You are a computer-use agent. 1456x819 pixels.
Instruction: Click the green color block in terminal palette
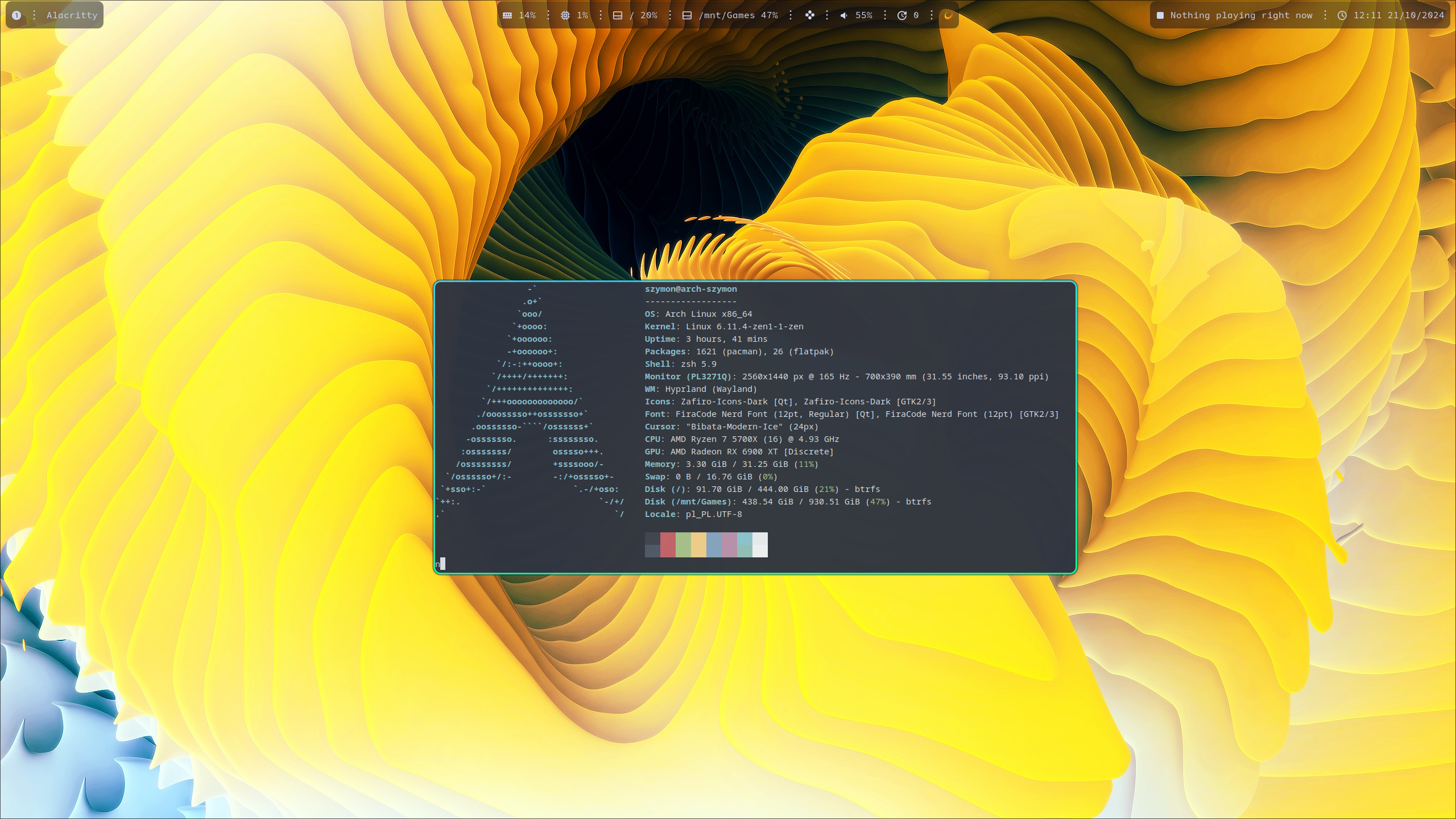tap(683, 545)
